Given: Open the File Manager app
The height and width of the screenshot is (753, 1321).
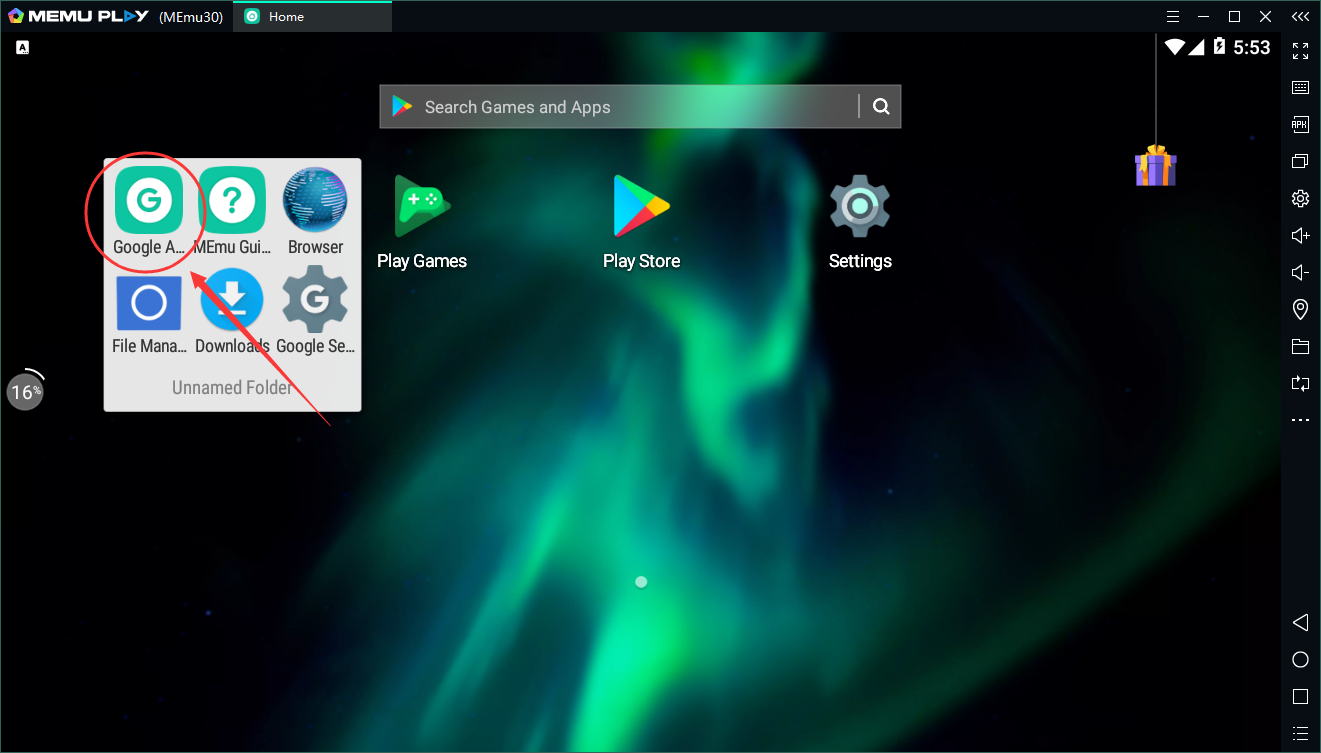Looking at the screenshot, I should pyautogui.click(x=148, y=303).
